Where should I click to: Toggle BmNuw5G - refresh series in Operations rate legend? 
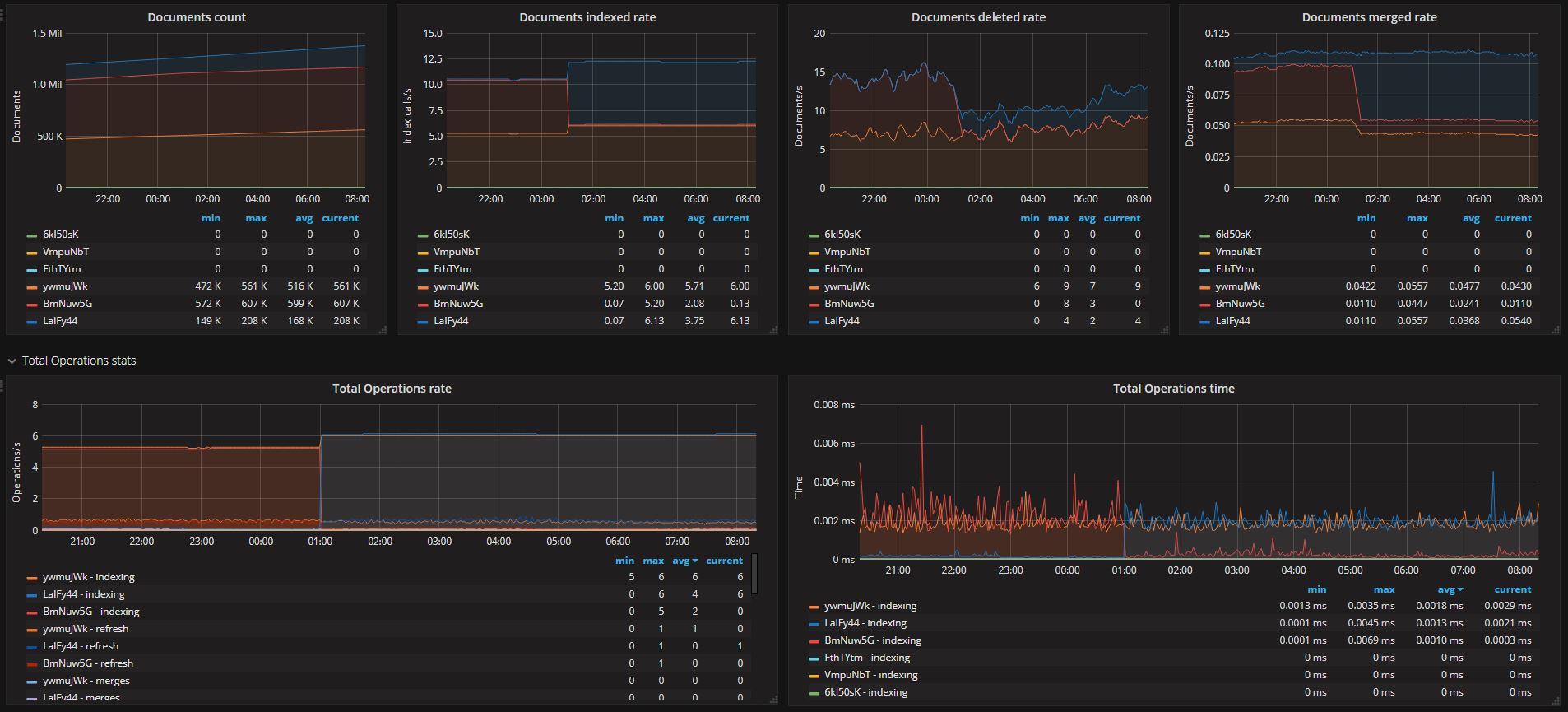(x=88, y=663)
